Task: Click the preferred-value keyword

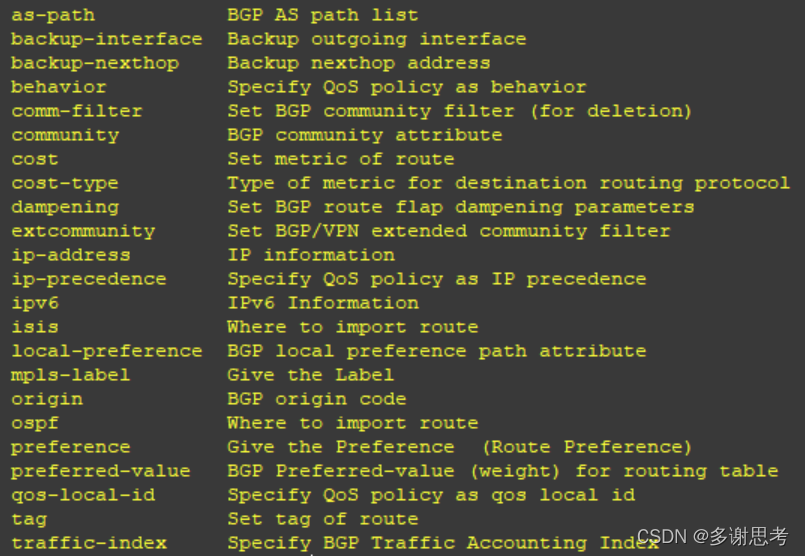Action: (101, 471)
